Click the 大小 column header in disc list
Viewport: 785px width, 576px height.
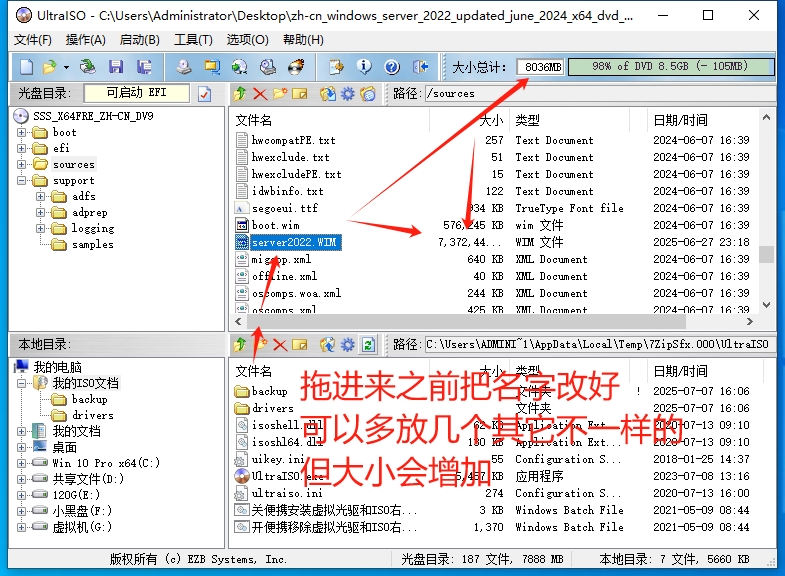(491, 120)
